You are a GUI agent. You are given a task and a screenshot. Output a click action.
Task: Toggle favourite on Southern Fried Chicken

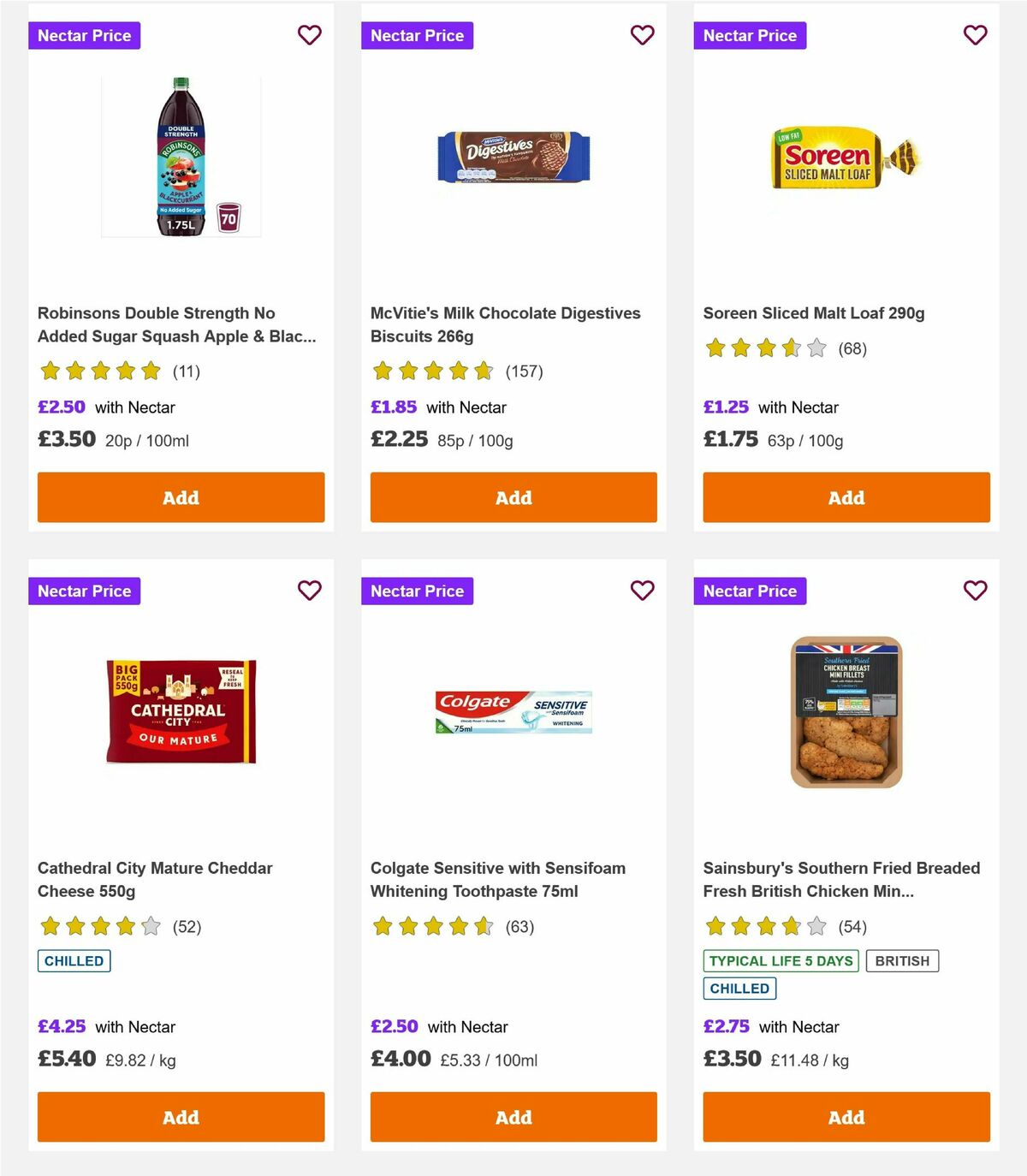tap(975, 591)
